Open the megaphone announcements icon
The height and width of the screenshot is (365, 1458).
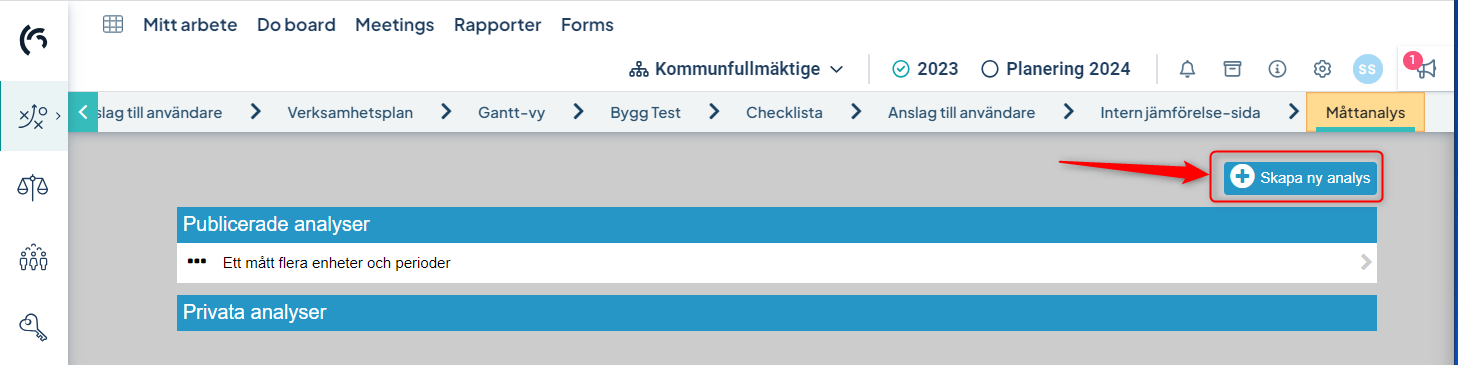1426,68
